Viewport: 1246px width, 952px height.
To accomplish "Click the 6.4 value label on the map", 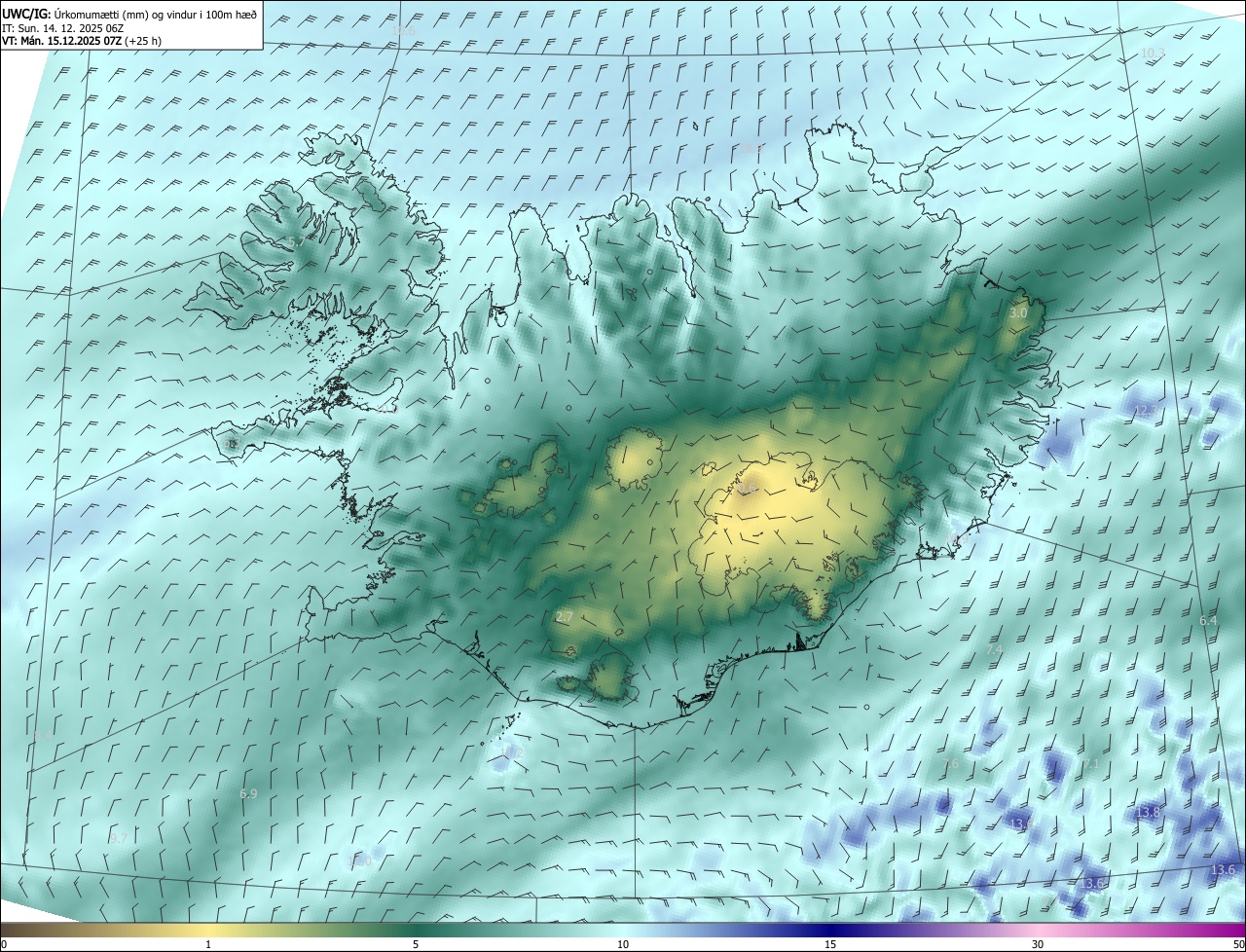I will pos(1208,621).
